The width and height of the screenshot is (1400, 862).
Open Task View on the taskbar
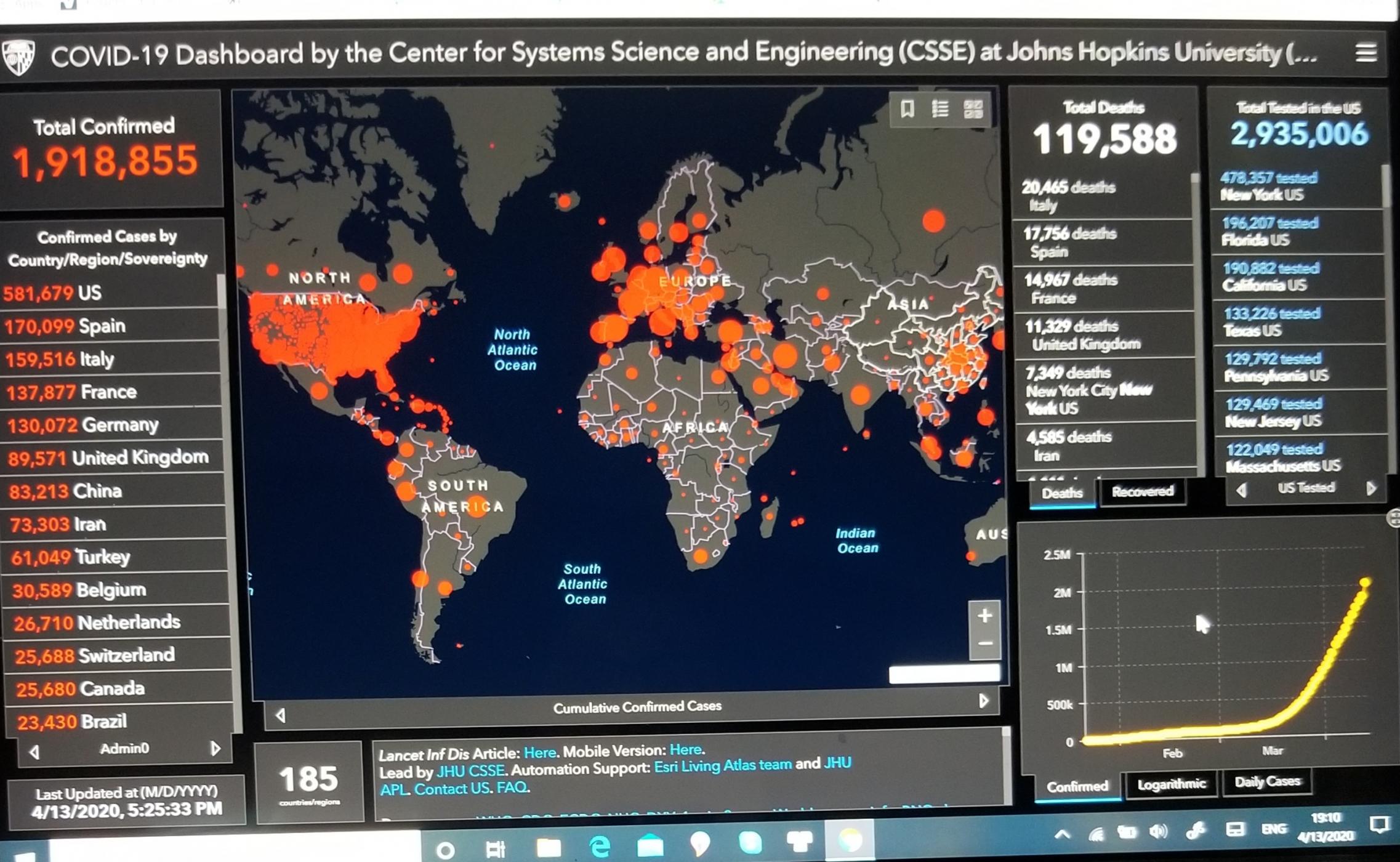tap(496, 850)
